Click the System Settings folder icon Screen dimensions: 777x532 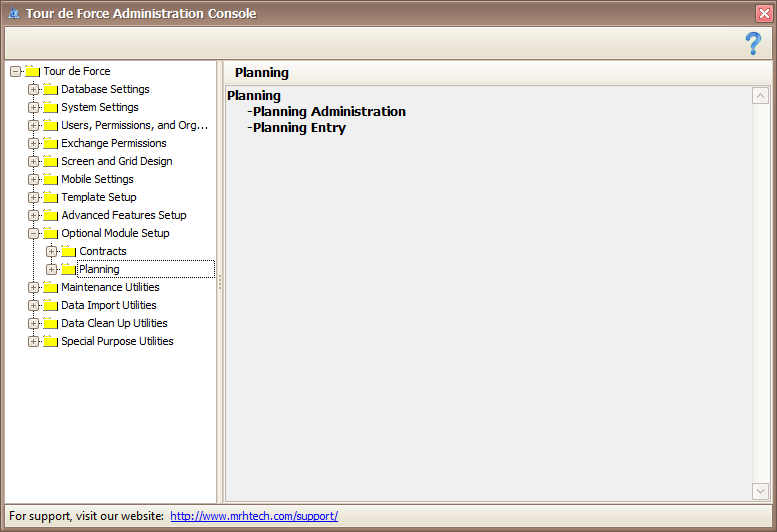[x=51, y=107]
